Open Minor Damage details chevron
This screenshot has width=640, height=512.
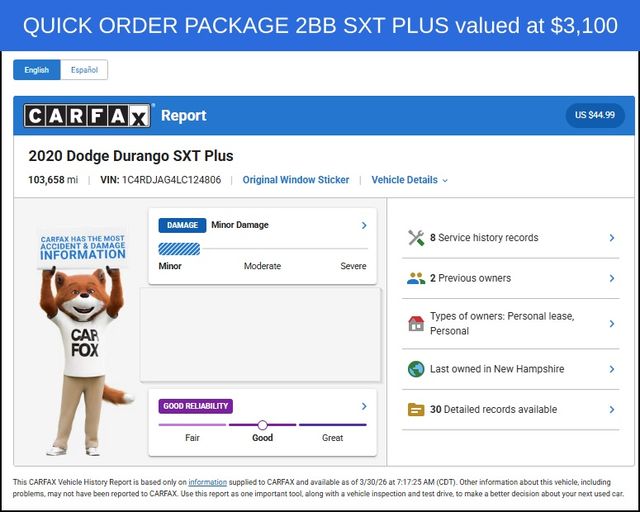coord(364,225)
